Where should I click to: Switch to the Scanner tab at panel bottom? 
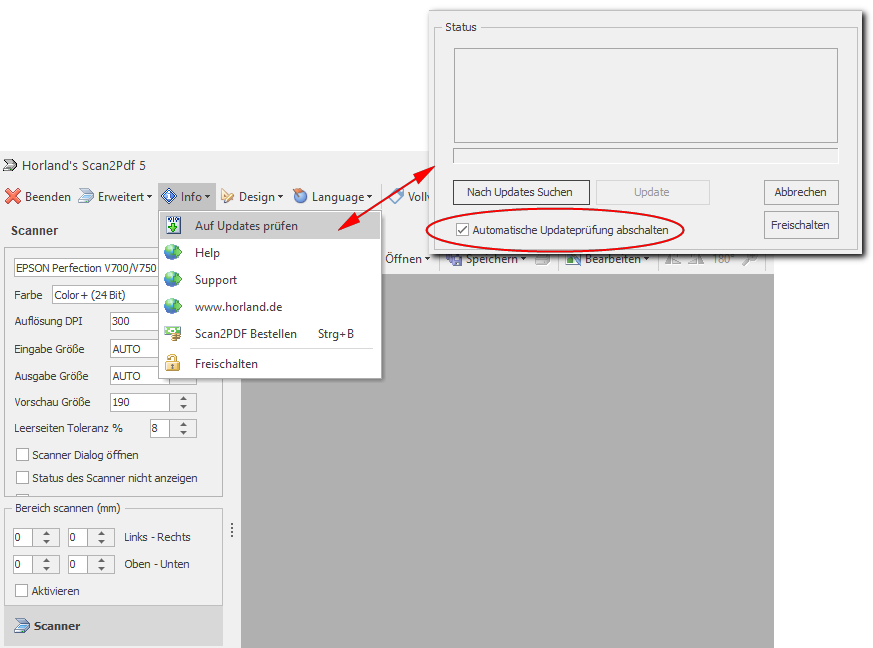coord(114,626)
